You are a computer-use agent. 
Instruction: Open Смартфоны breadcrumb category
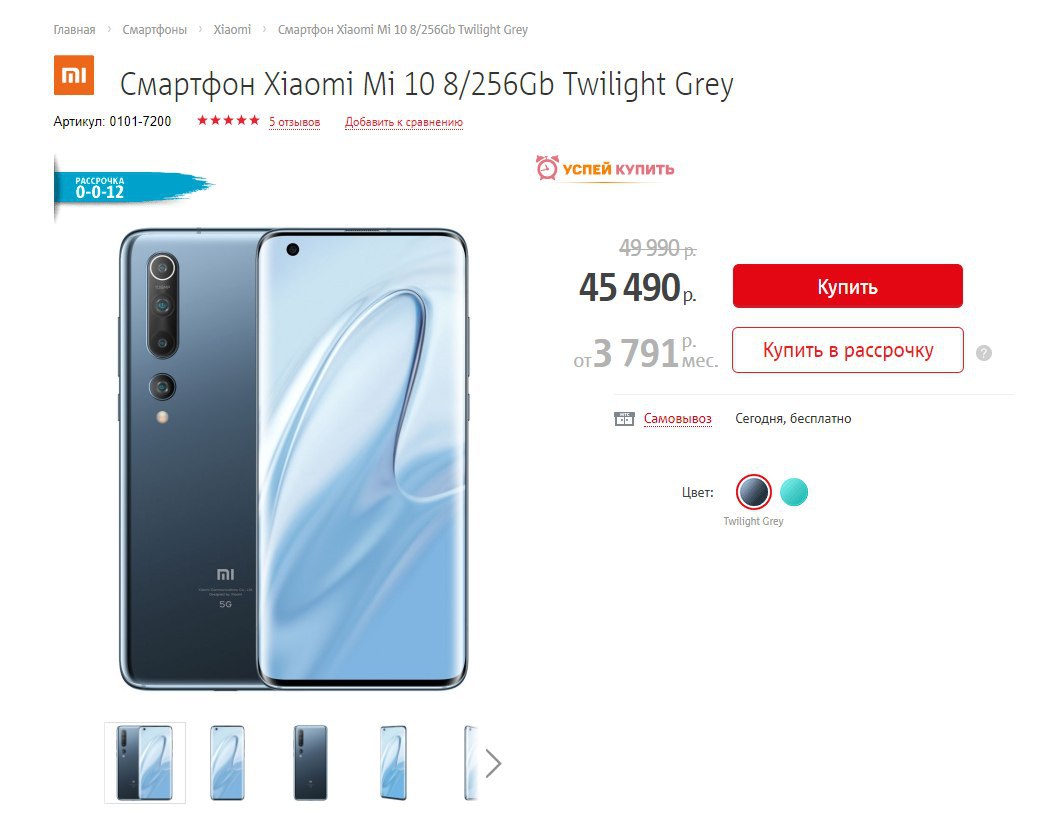coord(154,30)
